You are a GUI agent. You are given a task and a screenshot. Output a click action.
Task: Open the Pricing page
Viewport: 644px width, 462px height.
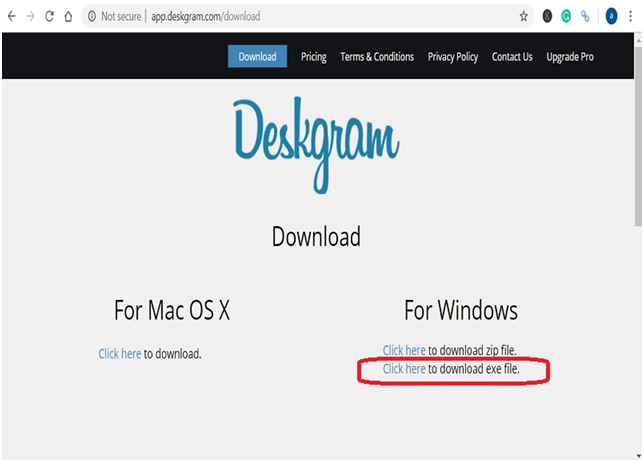coord(314,57)
